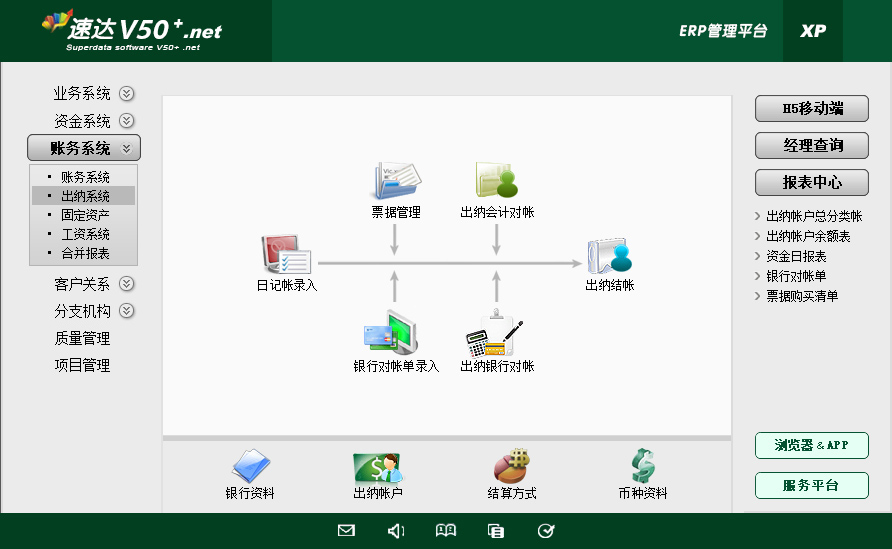Click the 经理查询 button
This screenshot has width=892, height=549.
pyautogui.click(x=812, y=146)
